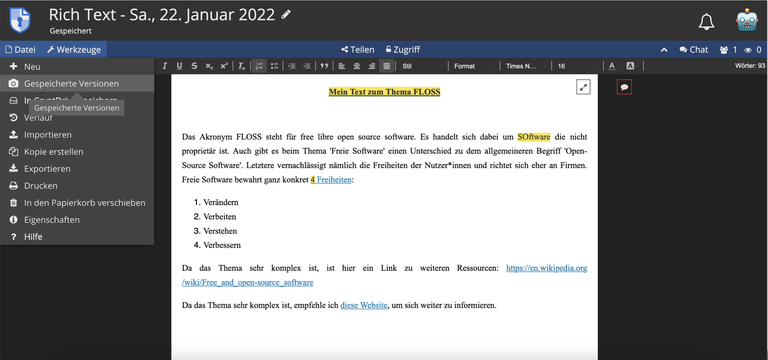Apply superscript formatting
Image resolution: width=768 pixels, height=360 pixels.
tap(224, 66)
